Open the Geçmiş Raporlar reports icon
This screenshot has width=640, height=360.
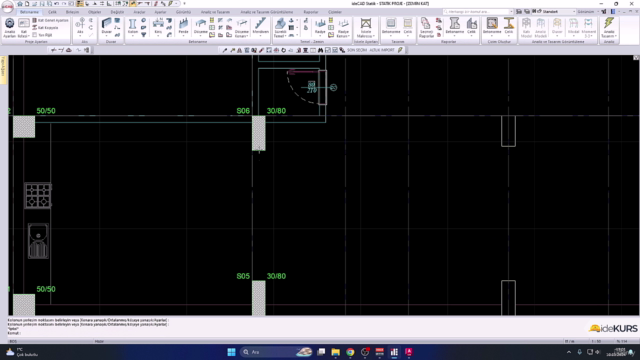click(426, 28)
